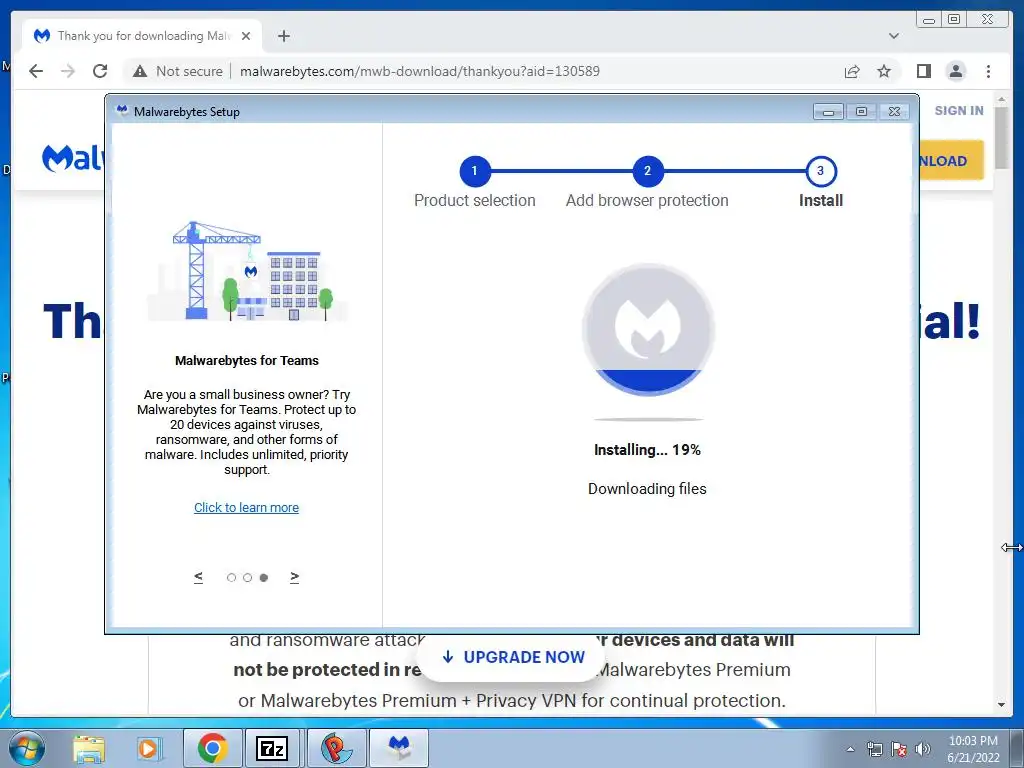The height and width of the screenshot is (768, 1024).
Task: Click the yellow download button on webpage
Action: pos(951,161)
